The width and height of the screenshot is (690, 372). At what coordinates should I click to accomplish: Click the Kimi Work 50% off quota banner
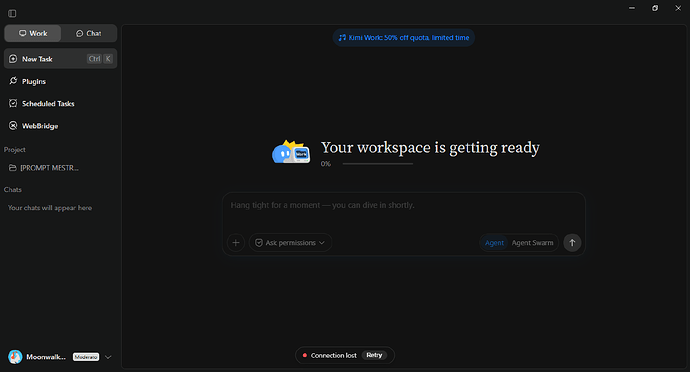coord(404,38)
